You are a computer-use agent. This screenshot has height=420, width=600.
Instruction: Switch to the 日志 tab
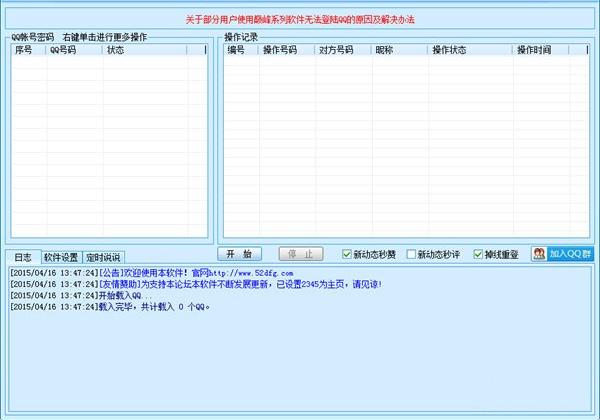click(23, 257)
